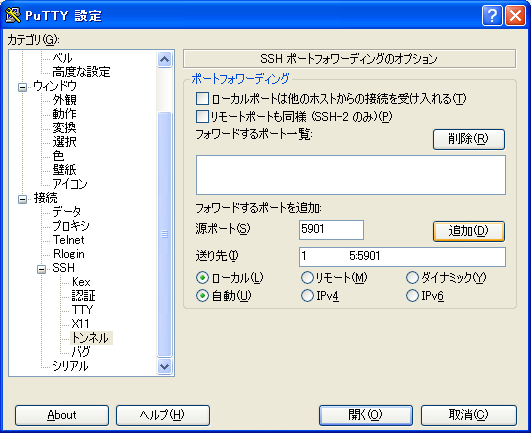Choose the IPv4 radio button
This screenshot has height=433, width=531.
point(307,296)
